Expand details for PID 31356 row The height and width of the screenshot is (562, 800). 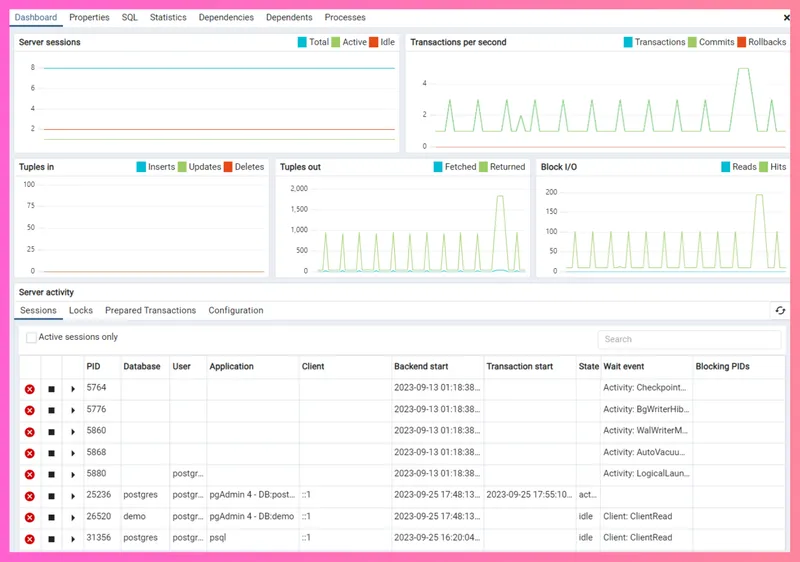coord(73,539)
